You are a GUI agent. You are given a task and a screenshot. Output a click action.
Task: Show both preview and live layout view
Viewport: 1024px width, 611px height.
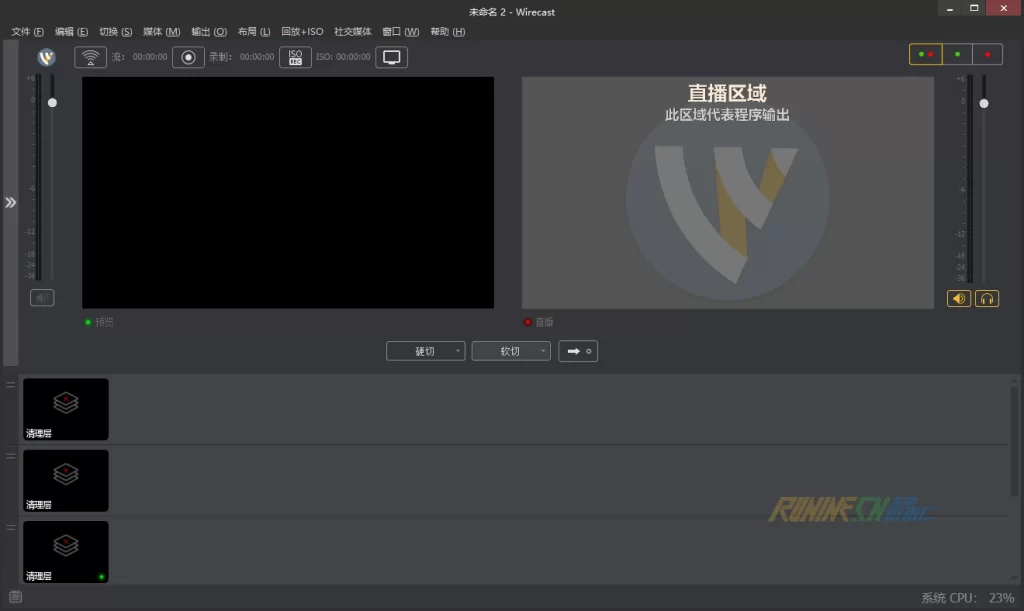coord(925,54)
